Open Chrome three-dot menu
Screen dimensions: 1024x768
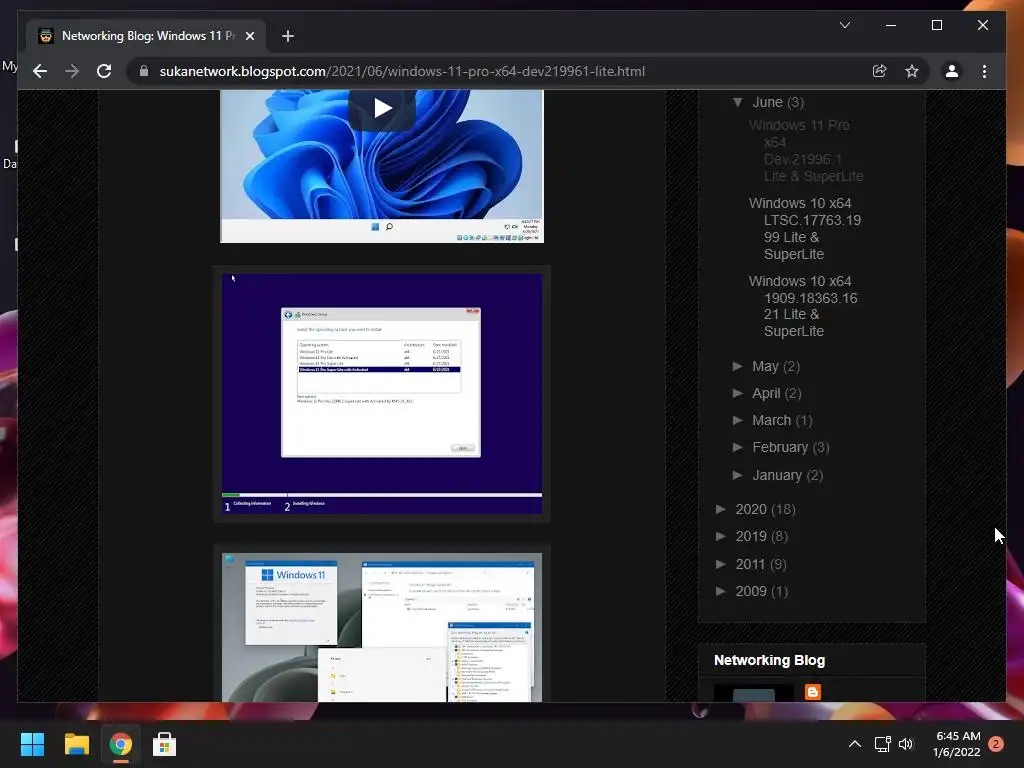(984, 71)
